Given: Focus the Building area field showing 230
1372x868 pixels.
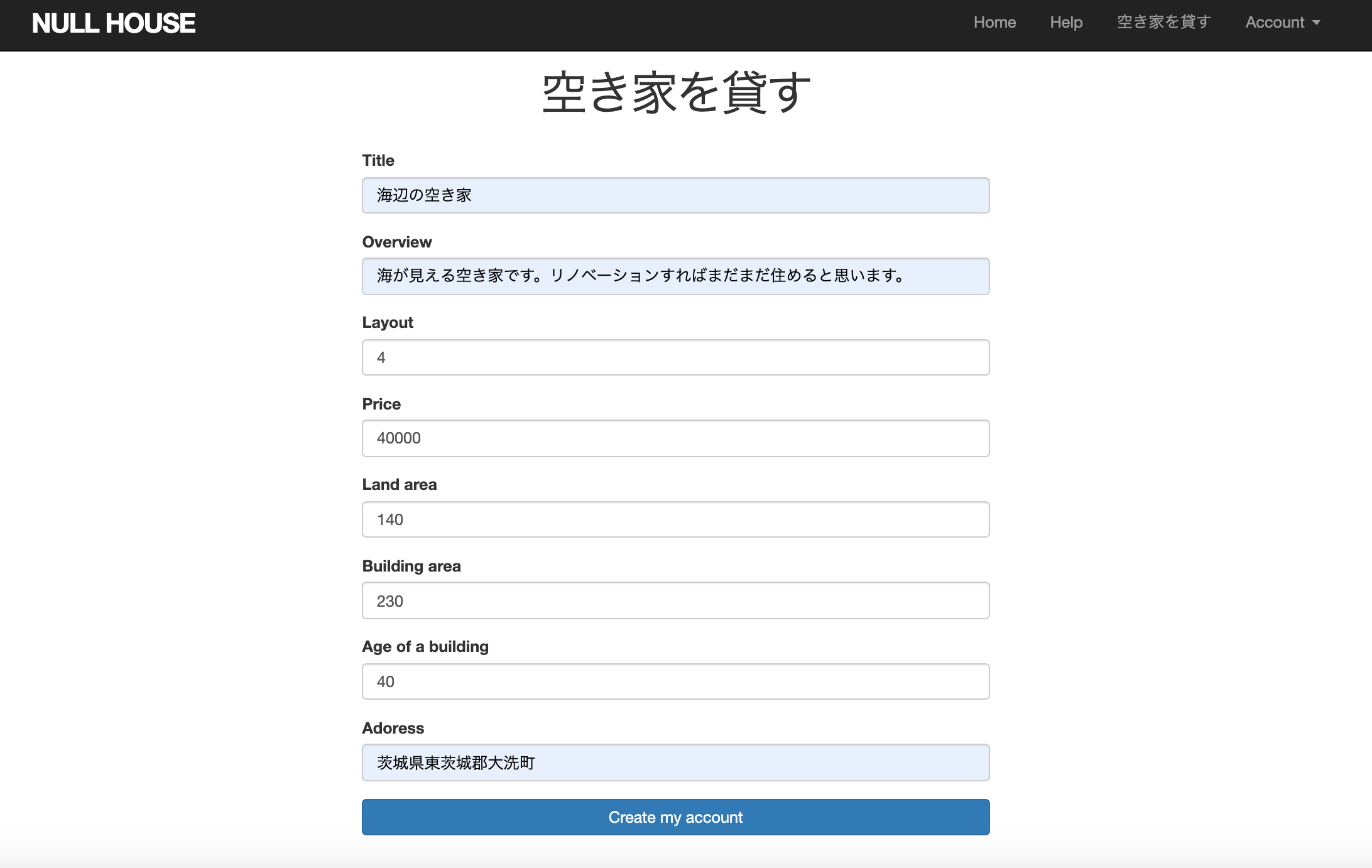Looking at the screenshot, I should pos(675,600).
